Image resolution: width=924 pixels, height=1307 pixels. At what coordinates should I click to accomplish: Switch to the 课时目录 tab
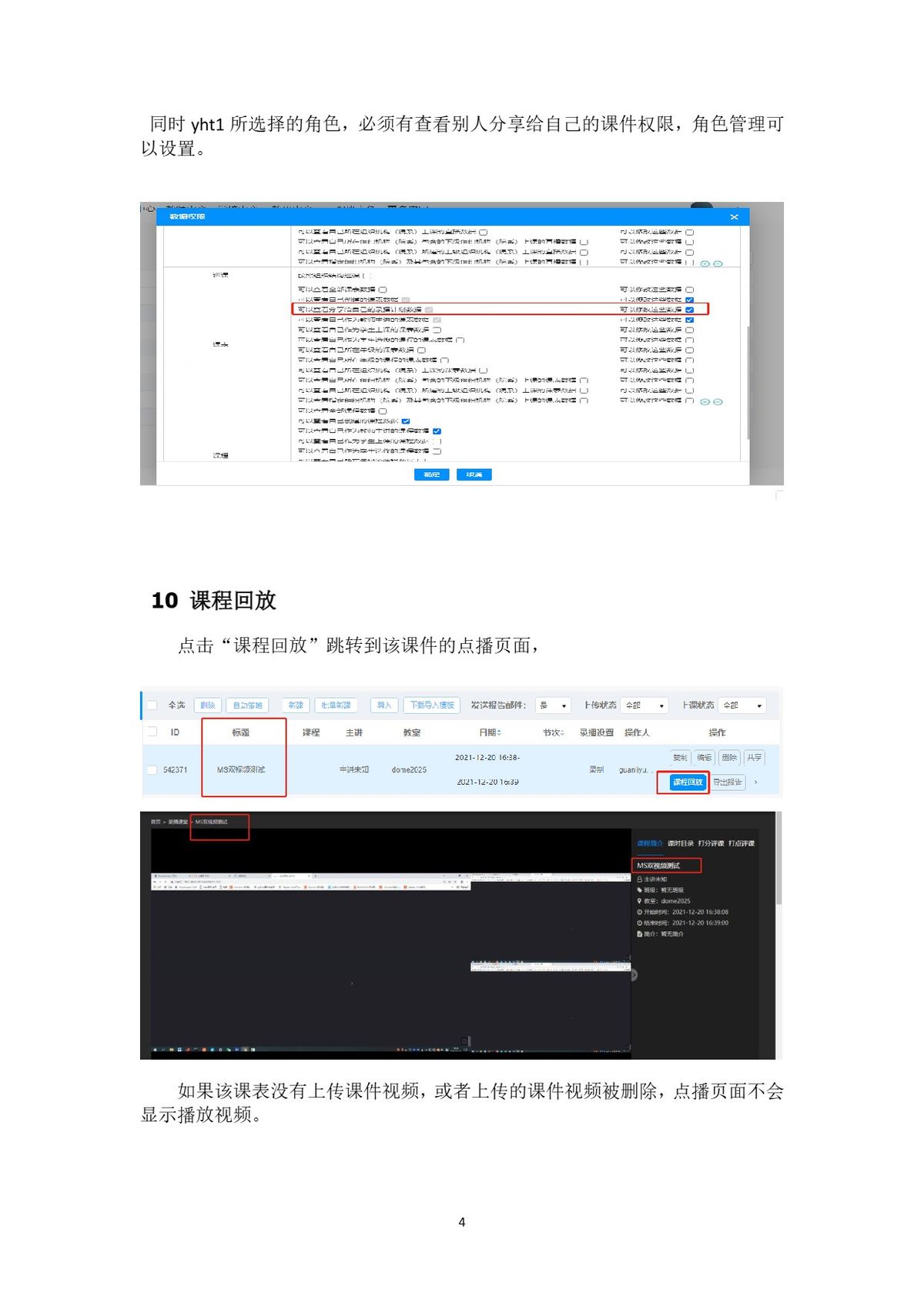[680, 843]
